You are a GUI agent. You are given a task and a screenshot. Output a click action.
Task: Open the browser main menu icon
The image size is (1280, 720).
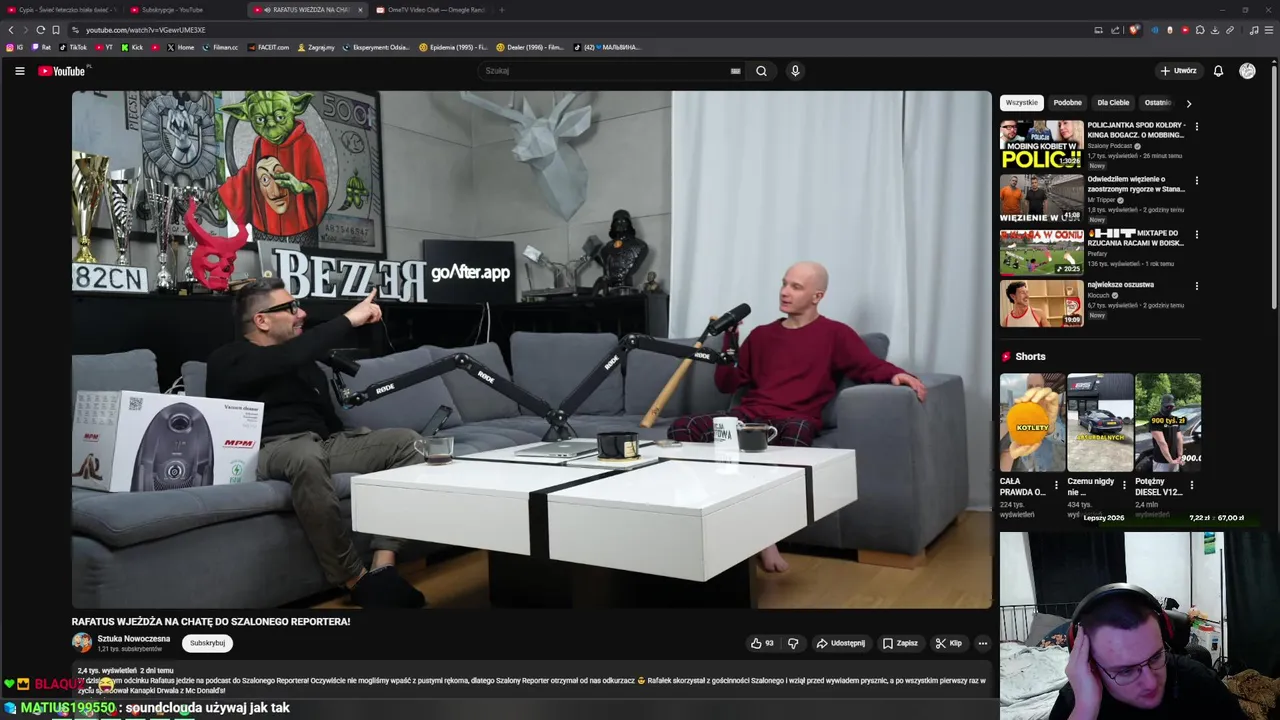click(x=1268, y=30)
